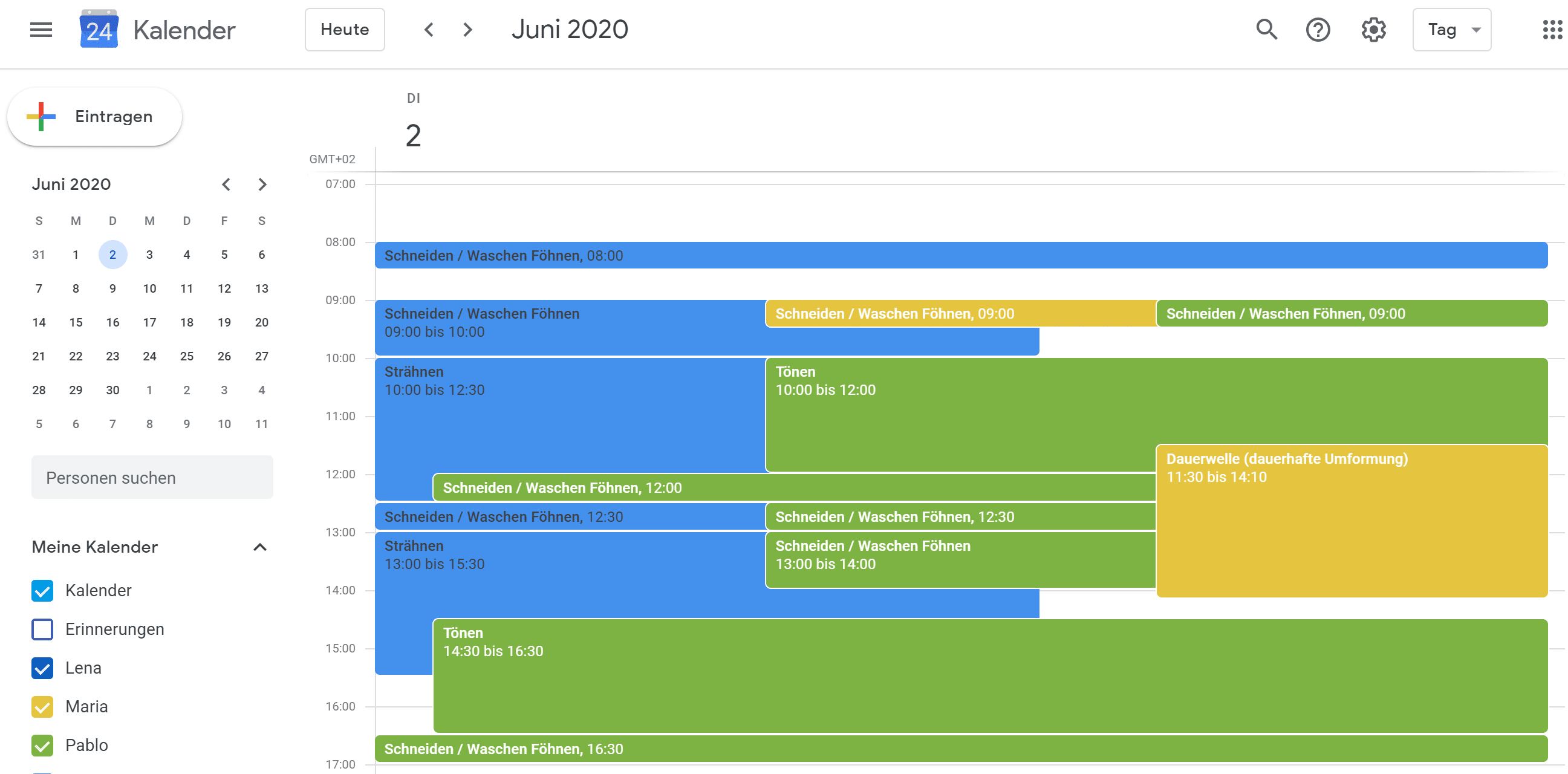Open the Tag view dropdown

pyautogui.click(x=1453, y=29)
